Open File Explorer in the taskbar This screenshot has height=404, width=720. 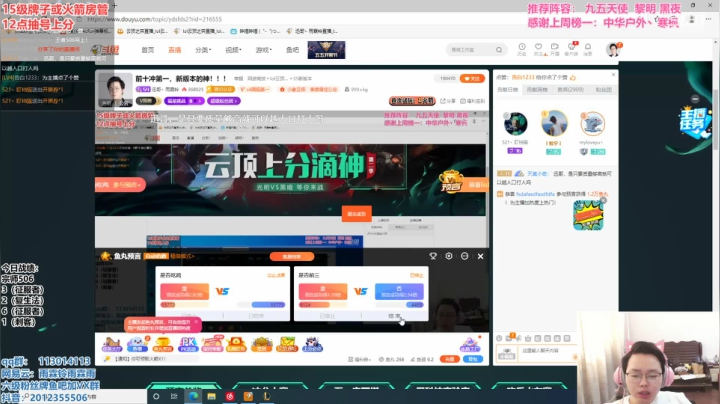click(211, 396)
